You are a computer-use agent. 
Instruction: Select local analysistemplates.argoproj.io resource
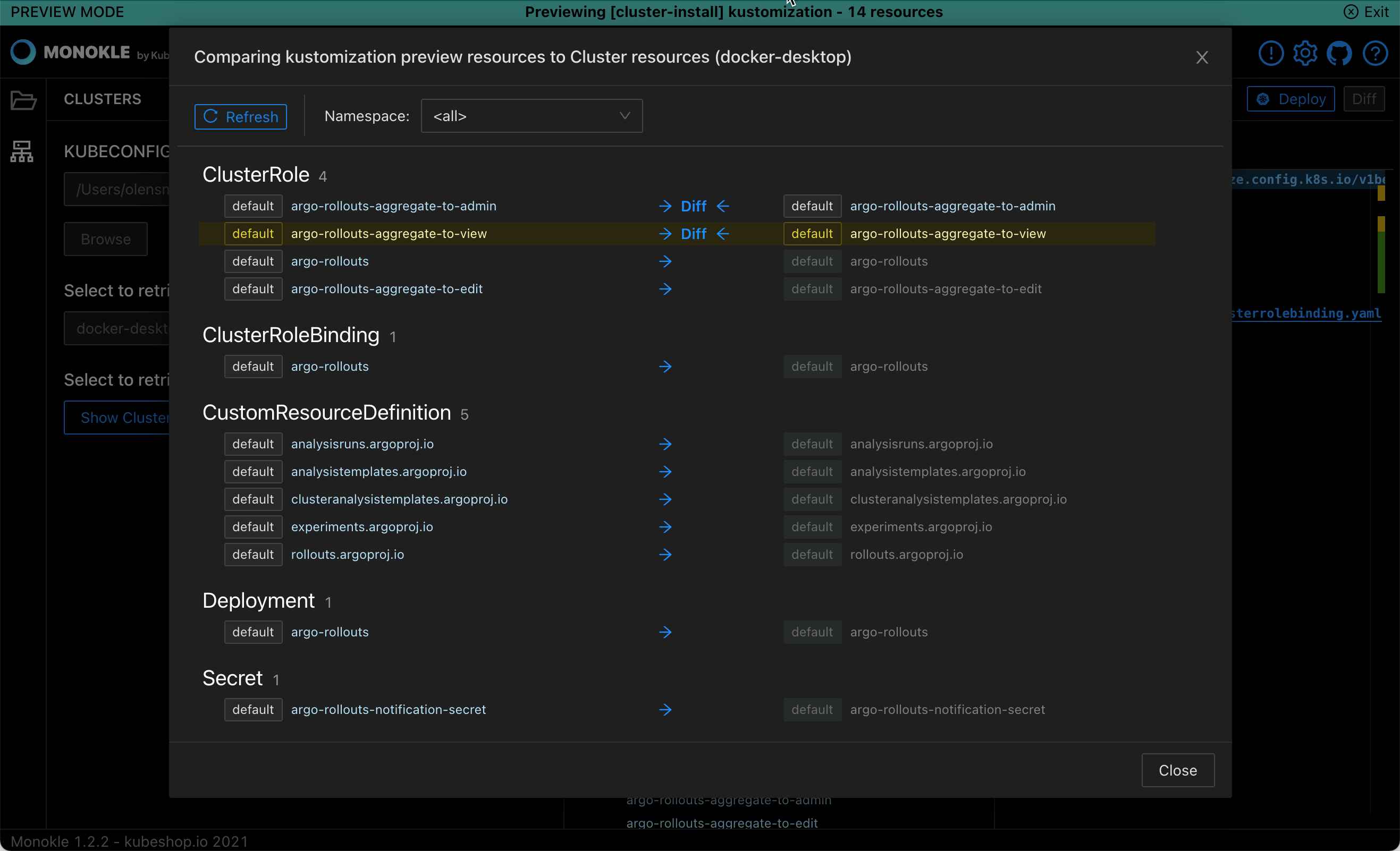point(378,472)
